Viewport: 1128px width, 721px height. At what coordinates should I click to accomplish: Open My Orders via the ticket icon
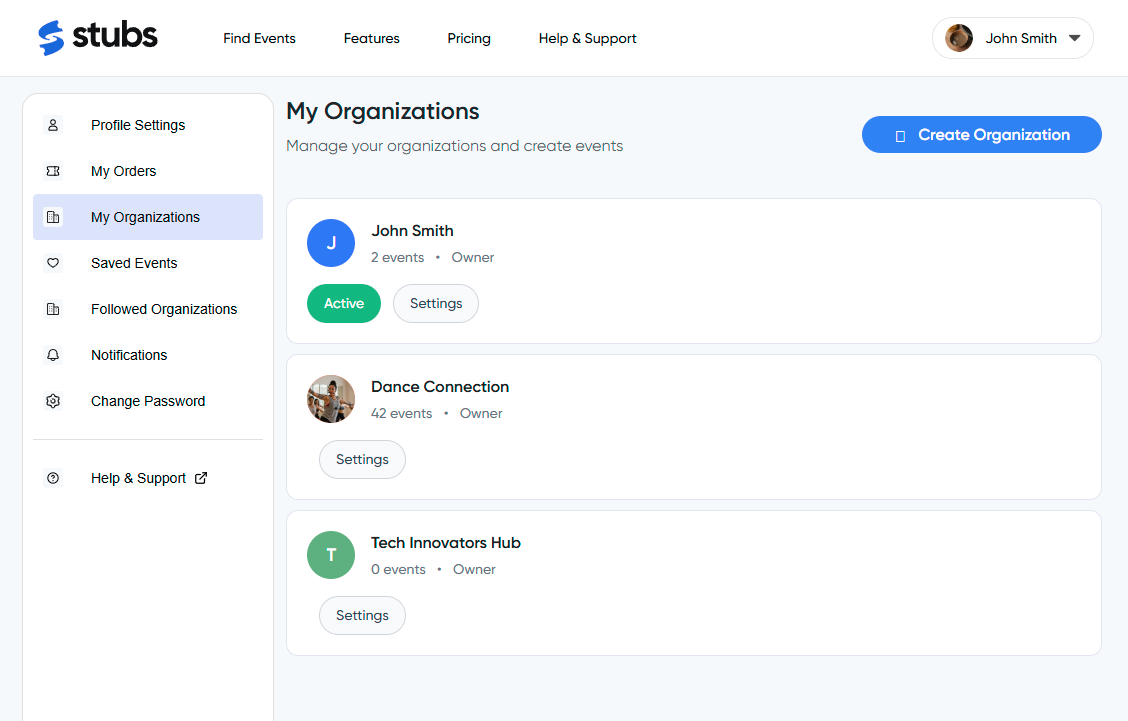click(52, 171)
